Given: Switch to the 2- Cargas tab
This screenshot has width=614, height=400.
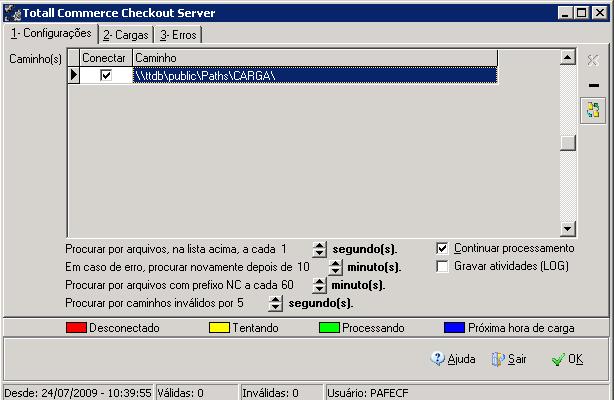Looking at the screenshot, I should point(123,35).
